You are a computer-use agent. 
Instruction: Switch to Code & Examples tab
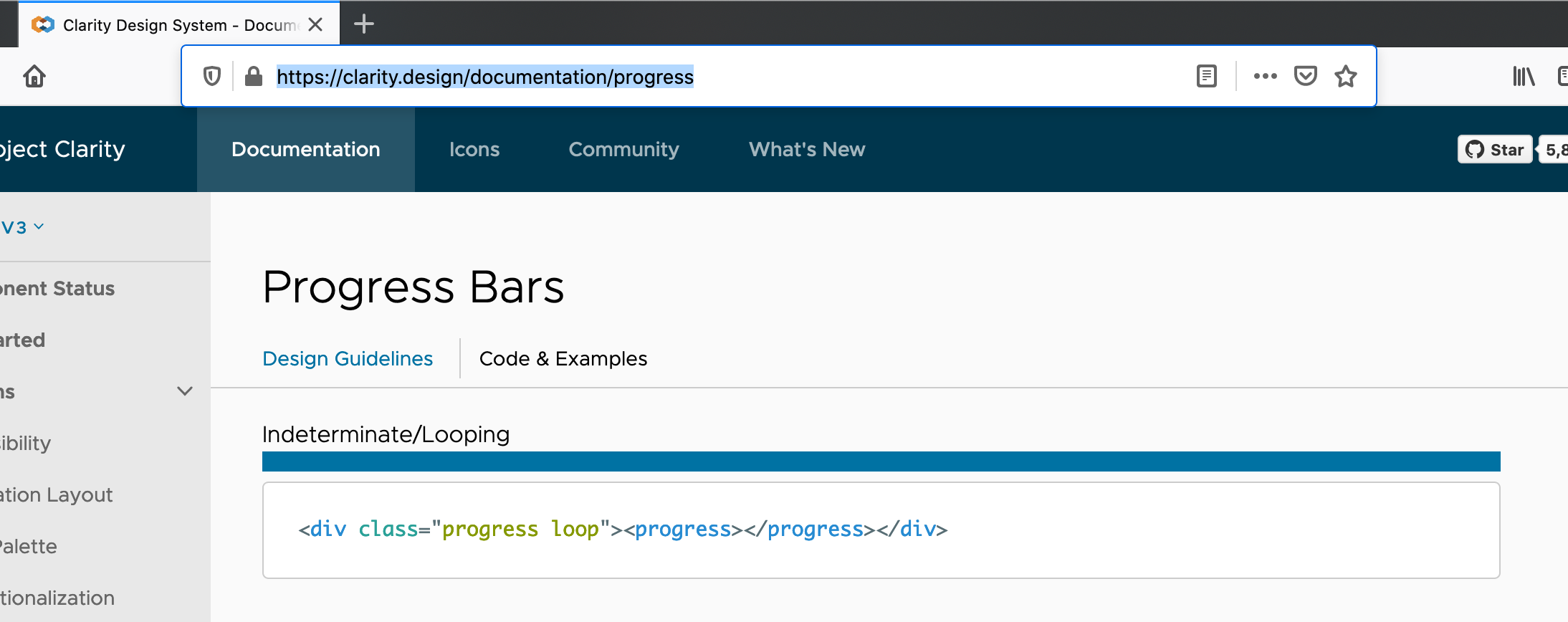coord(563,358)
